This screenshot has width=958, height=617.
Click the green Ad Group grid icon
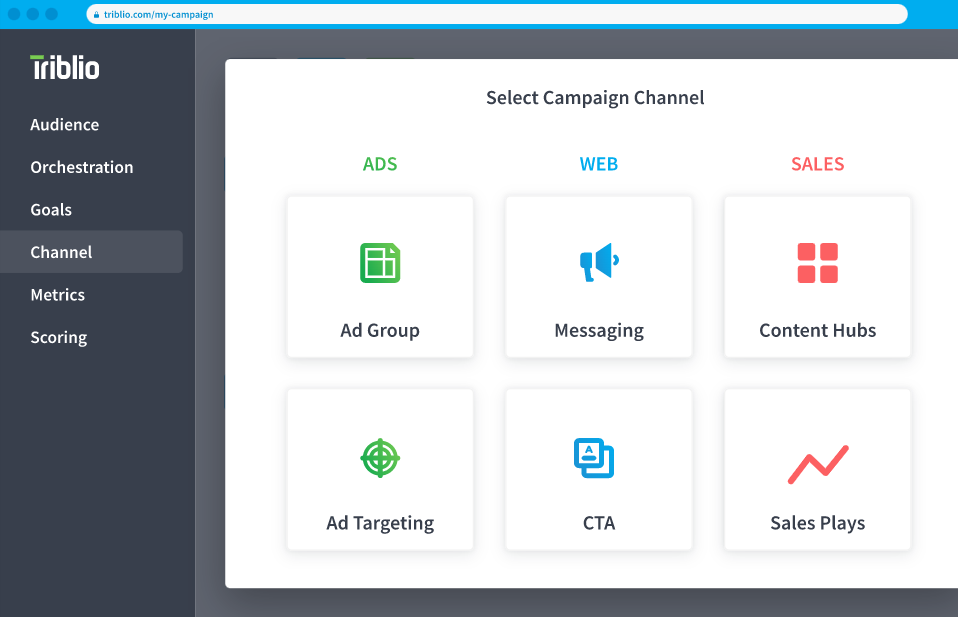tap(380, 263)
